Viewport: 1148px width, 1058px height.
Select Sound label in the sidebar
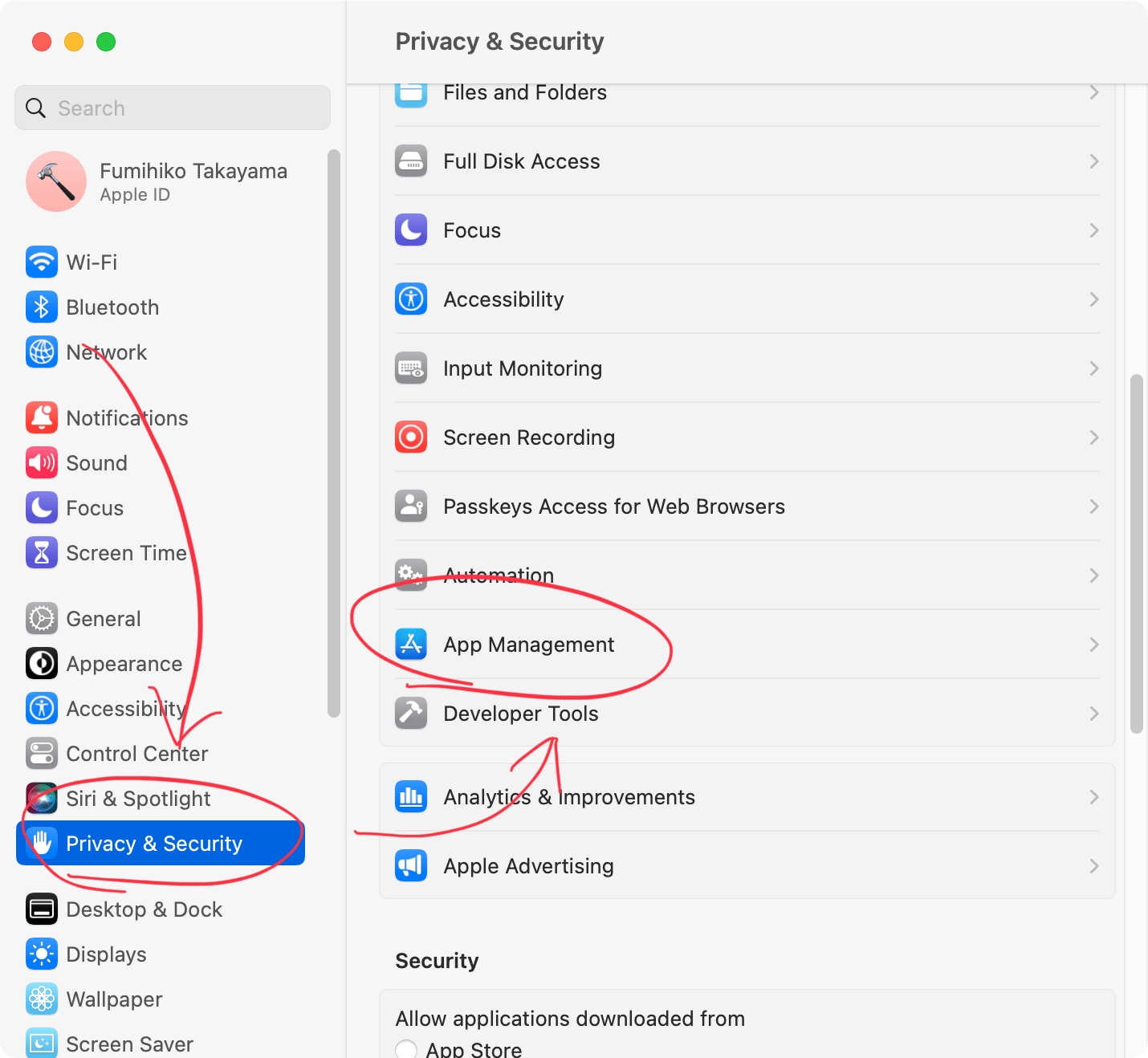(97, 463)
